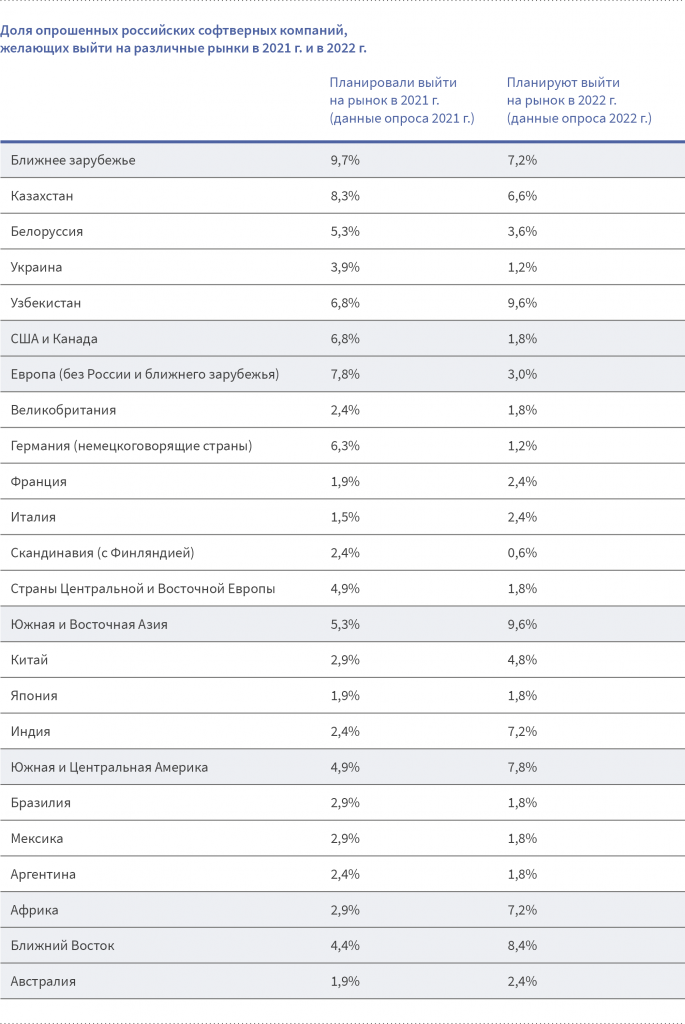Select the Южная и Восточная Азия label

click(x=89, y=624)
